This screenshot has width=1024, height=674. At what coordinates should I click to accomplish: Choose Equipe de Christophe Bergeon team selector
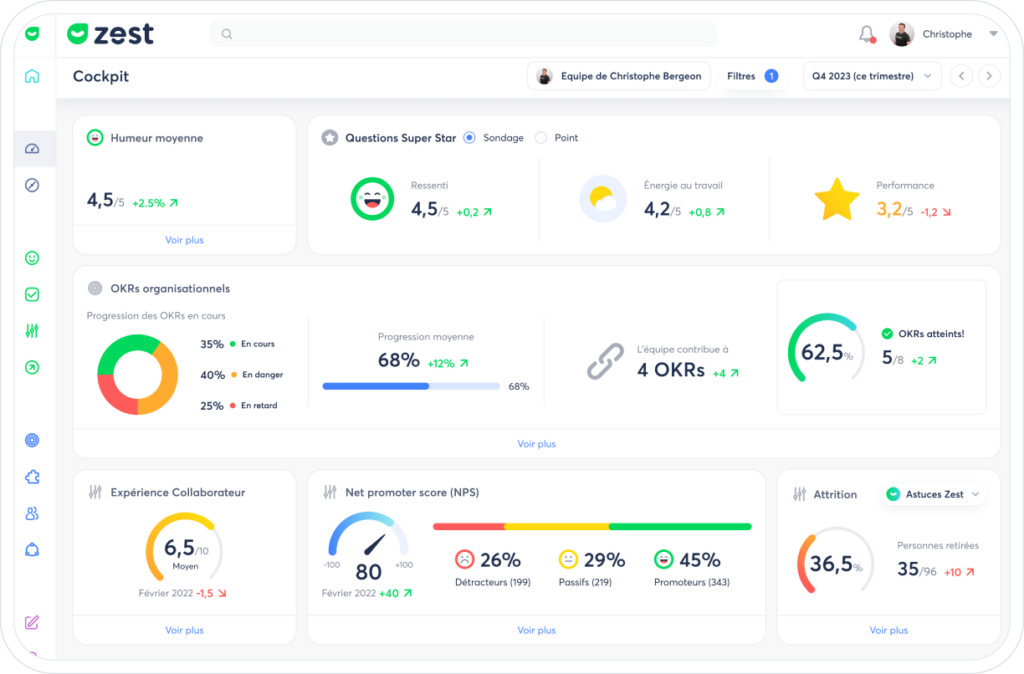pos(619,76)
